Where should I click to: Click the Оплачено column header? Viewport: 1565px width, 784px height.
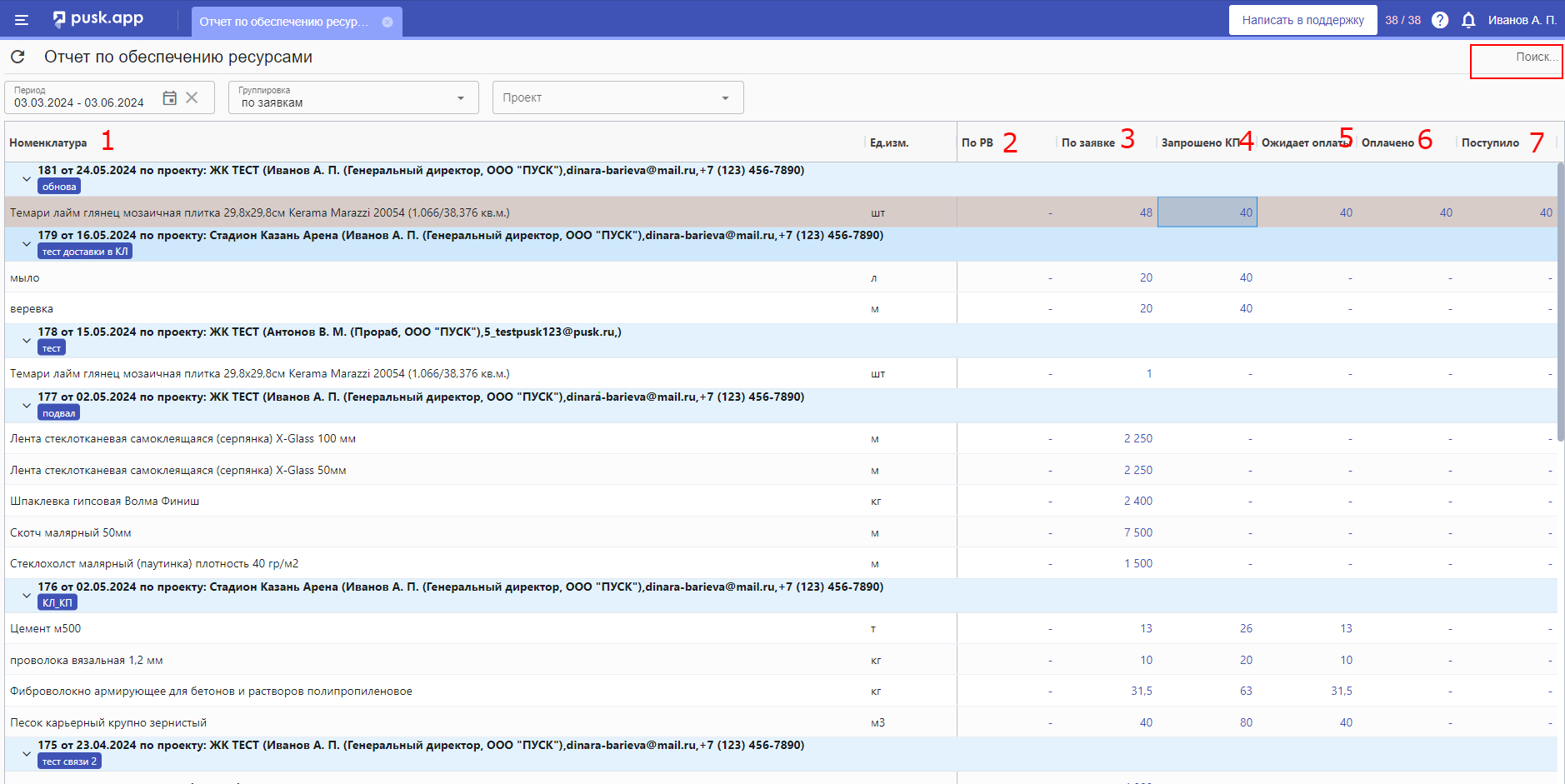pyautogui.click(x=1387, y=142)
